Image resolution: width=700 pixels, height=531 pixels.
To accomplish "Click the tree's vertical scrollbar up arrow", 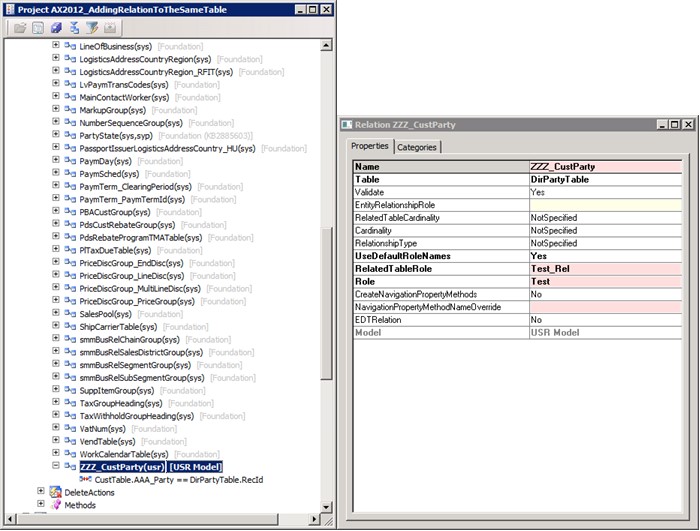I will point(326,45).
